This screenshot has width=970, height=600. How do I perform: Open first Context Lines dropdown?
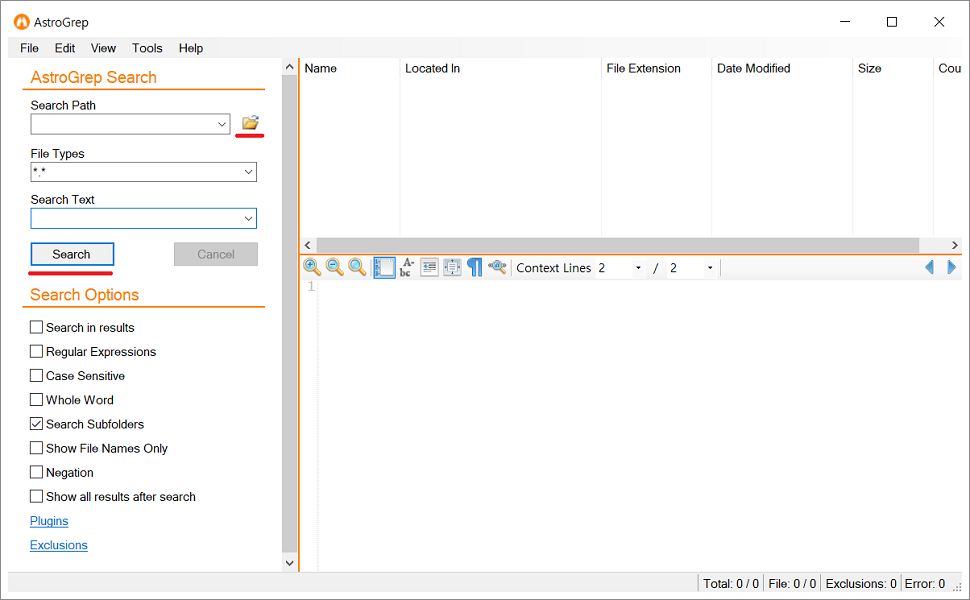(x=638, y=268)
